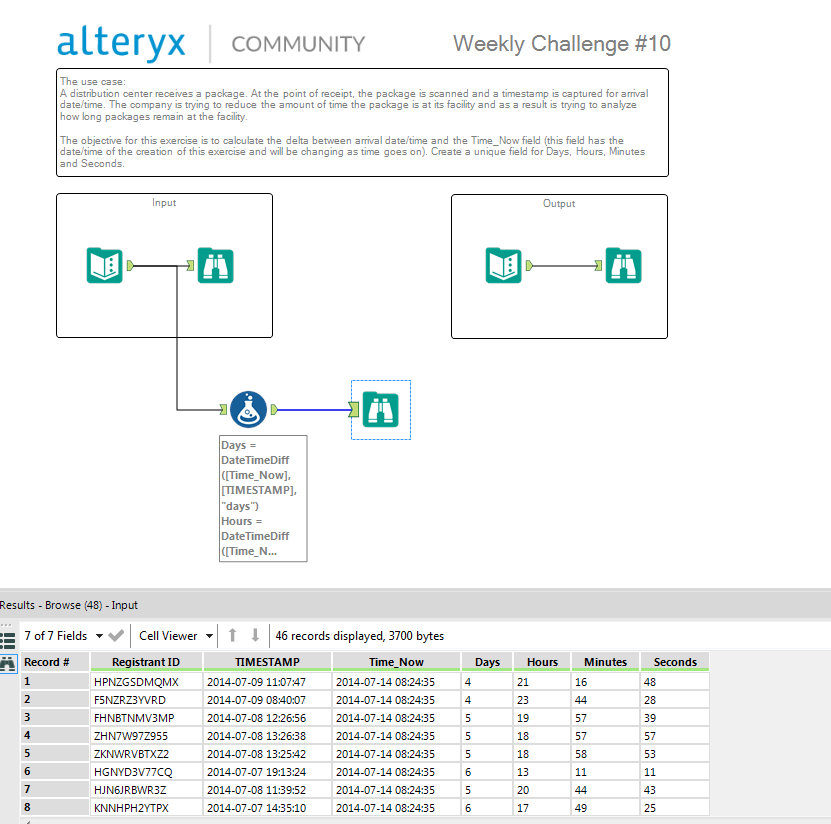Select the Formula tool on the canvas
The width and height of the screenshot is (831, 824).
click(248, 409)
